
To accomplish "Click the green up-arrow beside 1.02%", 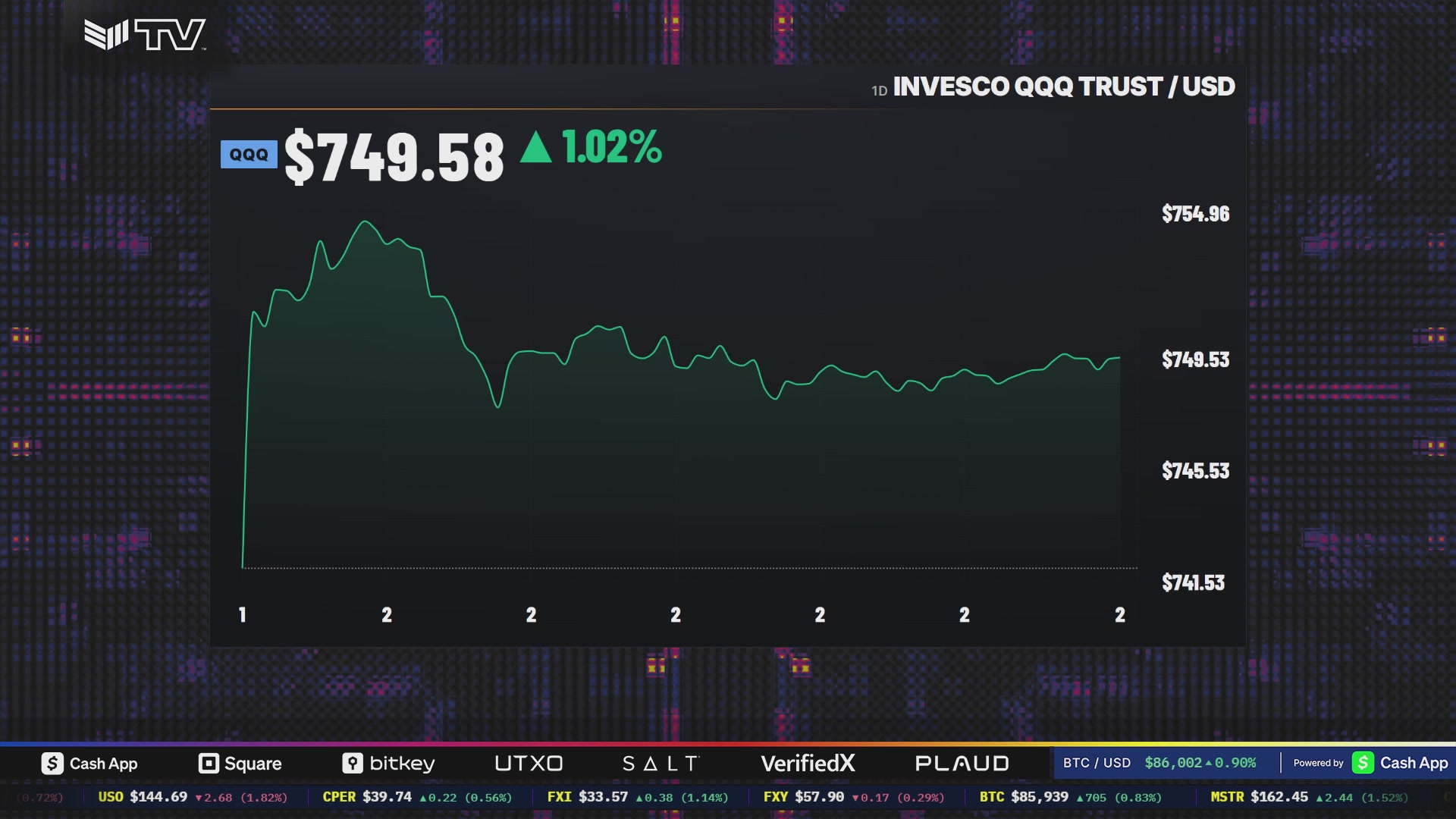I will [536, 147].
